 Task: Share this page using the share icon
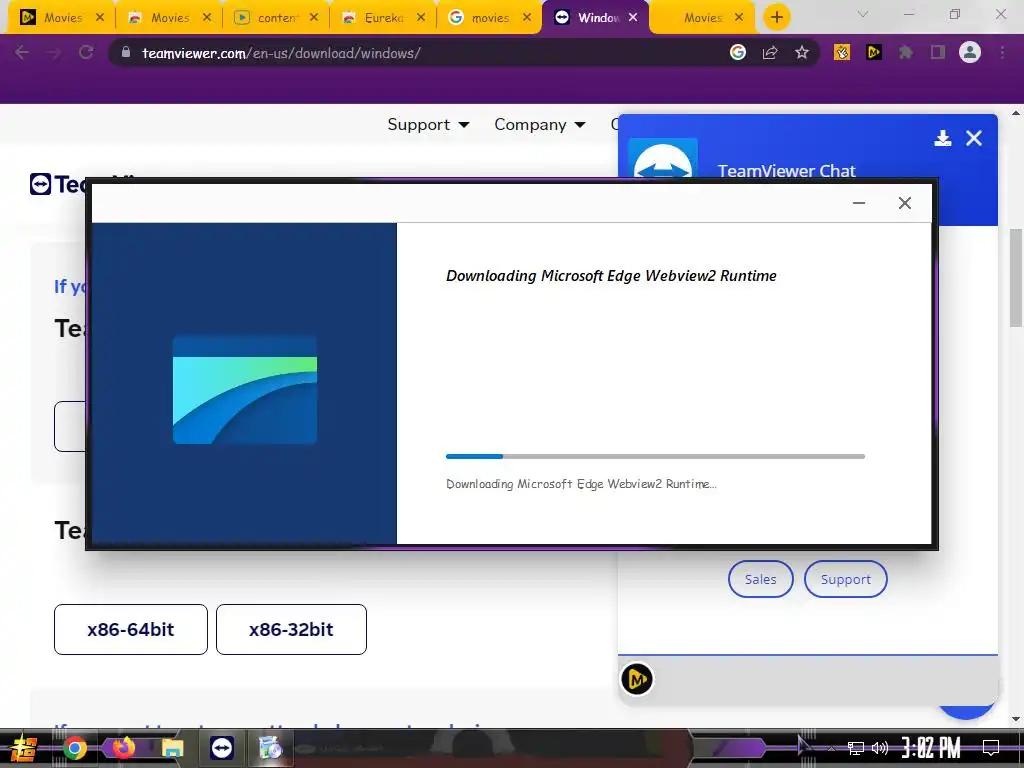(770, 53)
